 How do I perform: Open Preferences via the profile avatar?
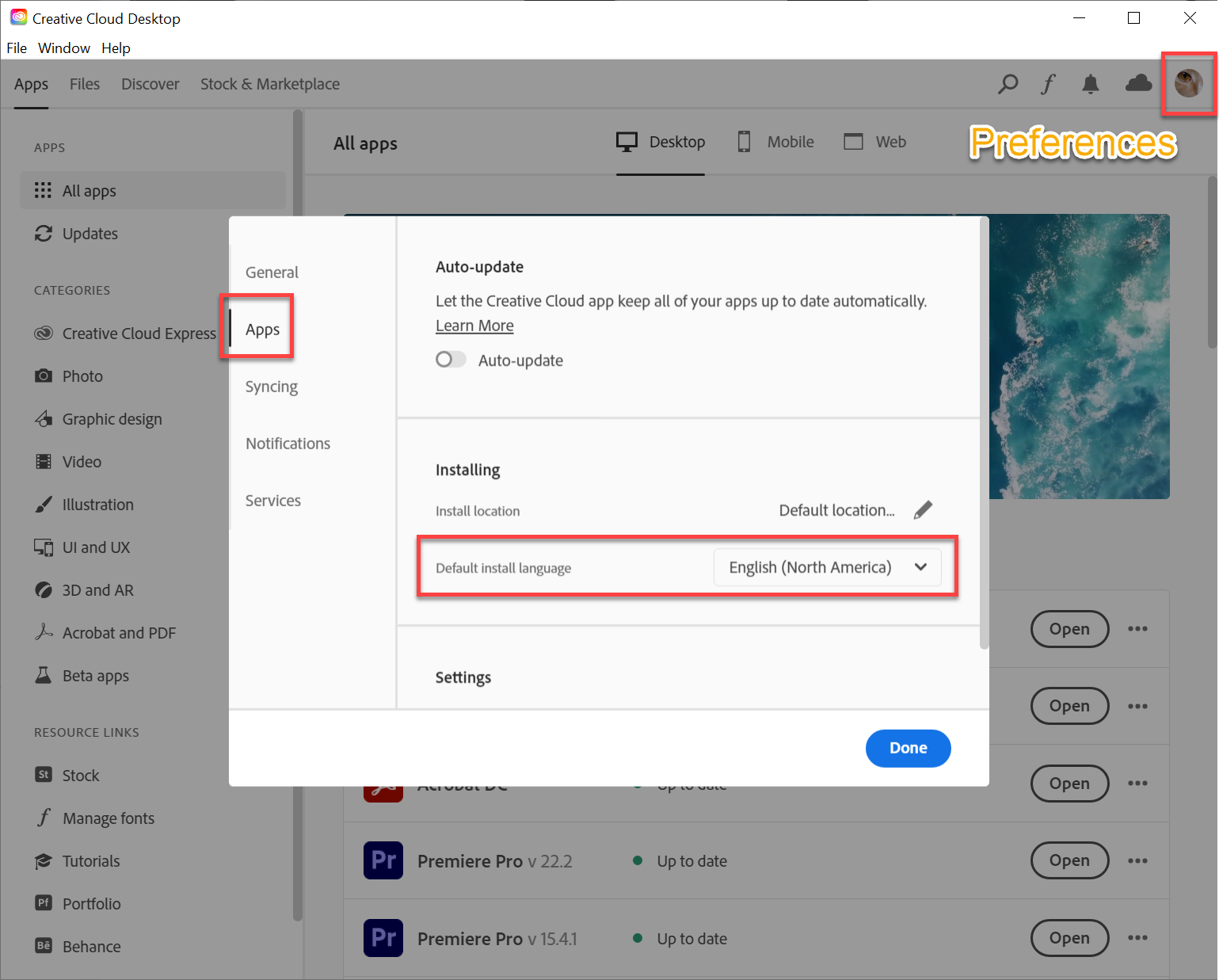[x=1188, y=83]
